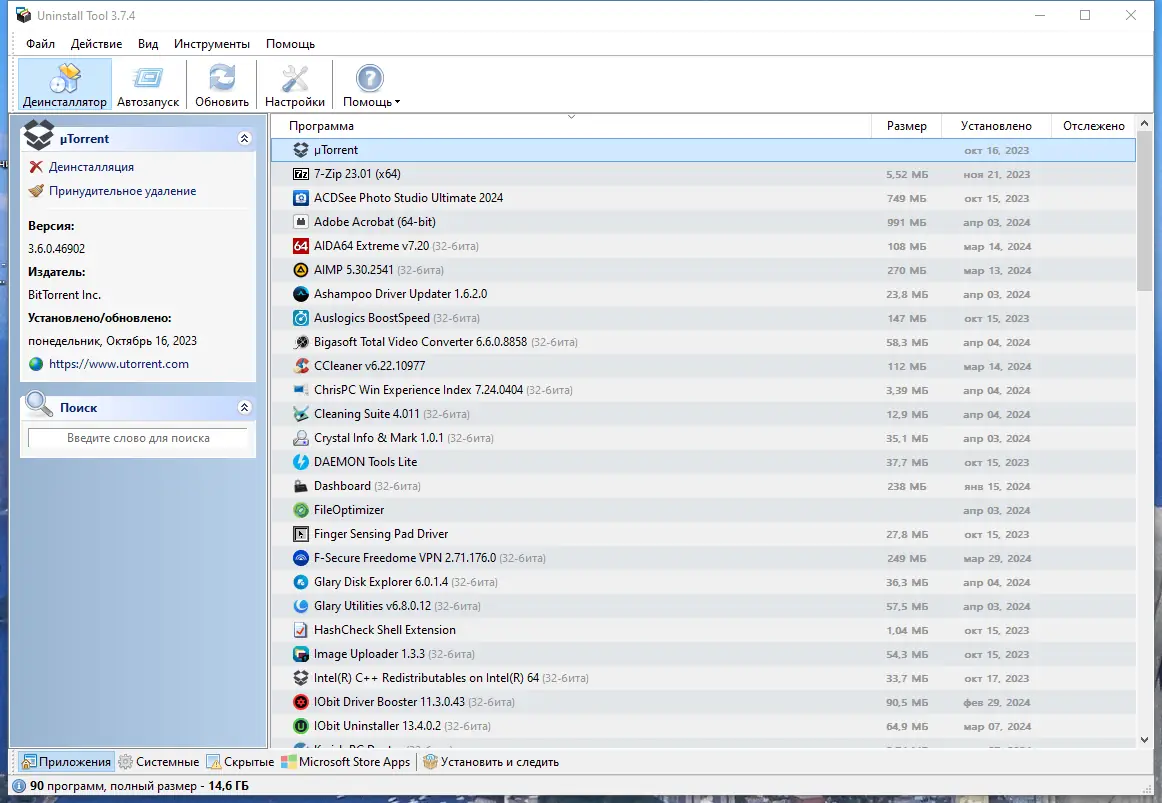Click the Cleaning Suite 4.011 icon

point(300,414)
